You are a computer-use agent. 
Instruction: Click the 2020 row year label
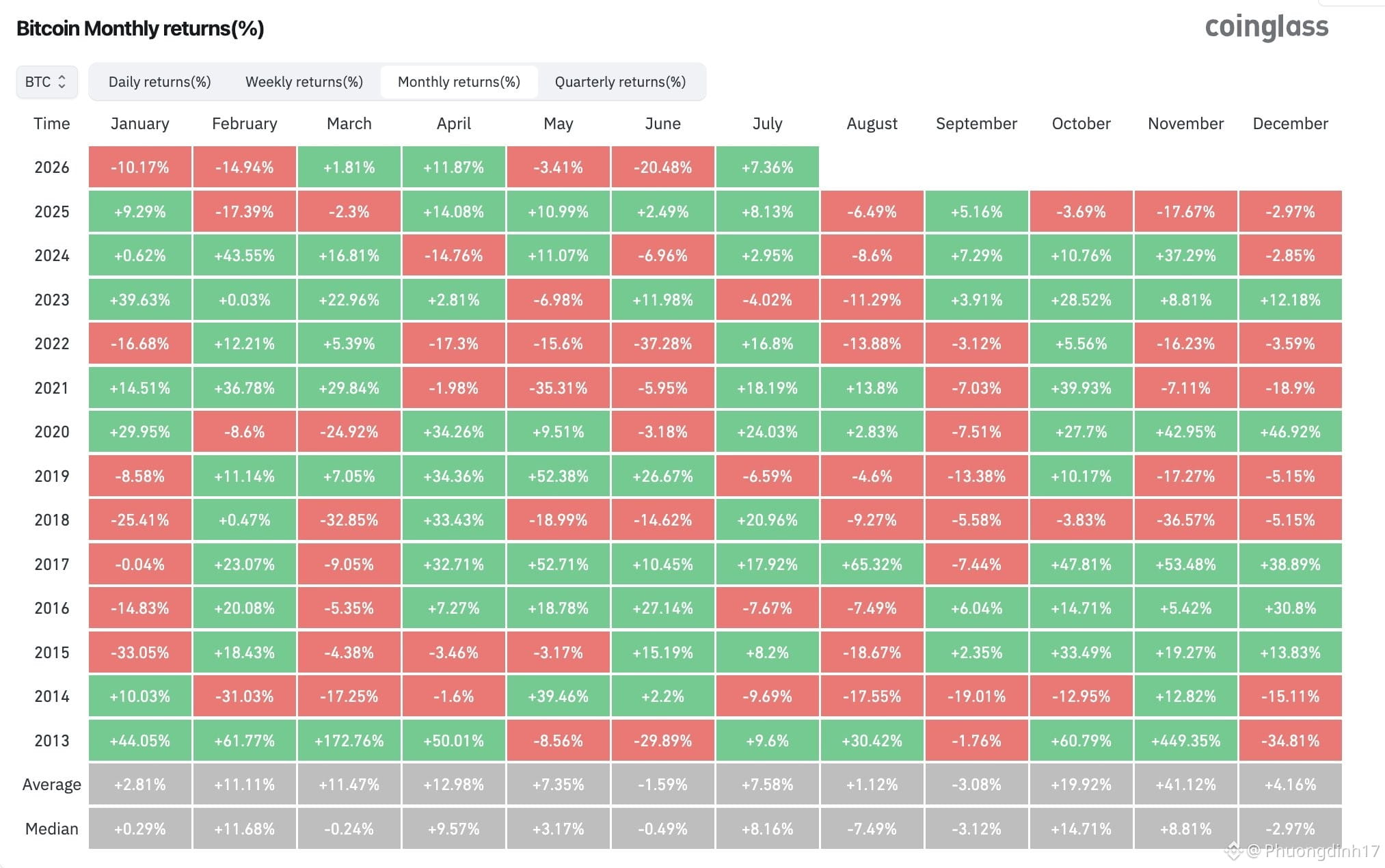coord(52,432)
